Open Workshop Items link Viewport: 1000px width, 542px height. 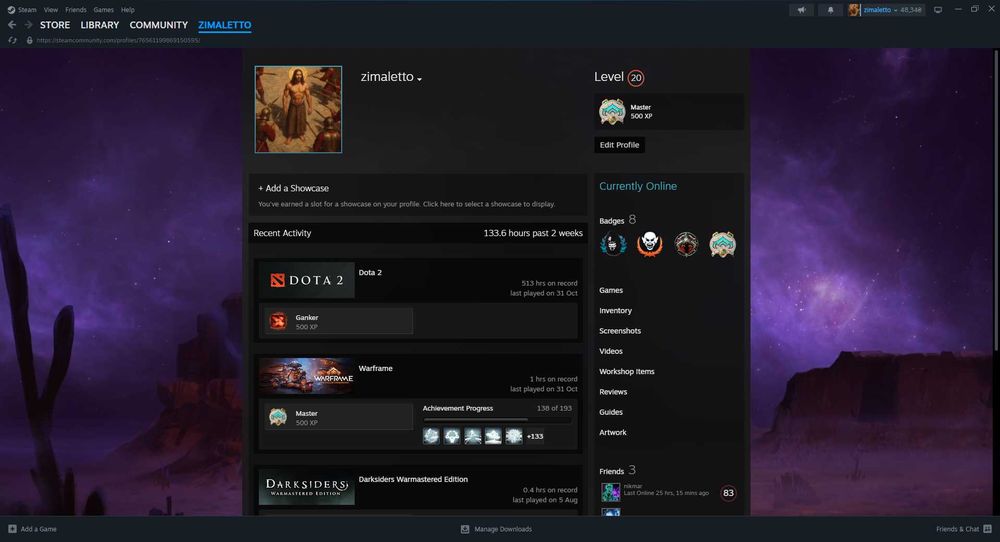coord(627,372)
